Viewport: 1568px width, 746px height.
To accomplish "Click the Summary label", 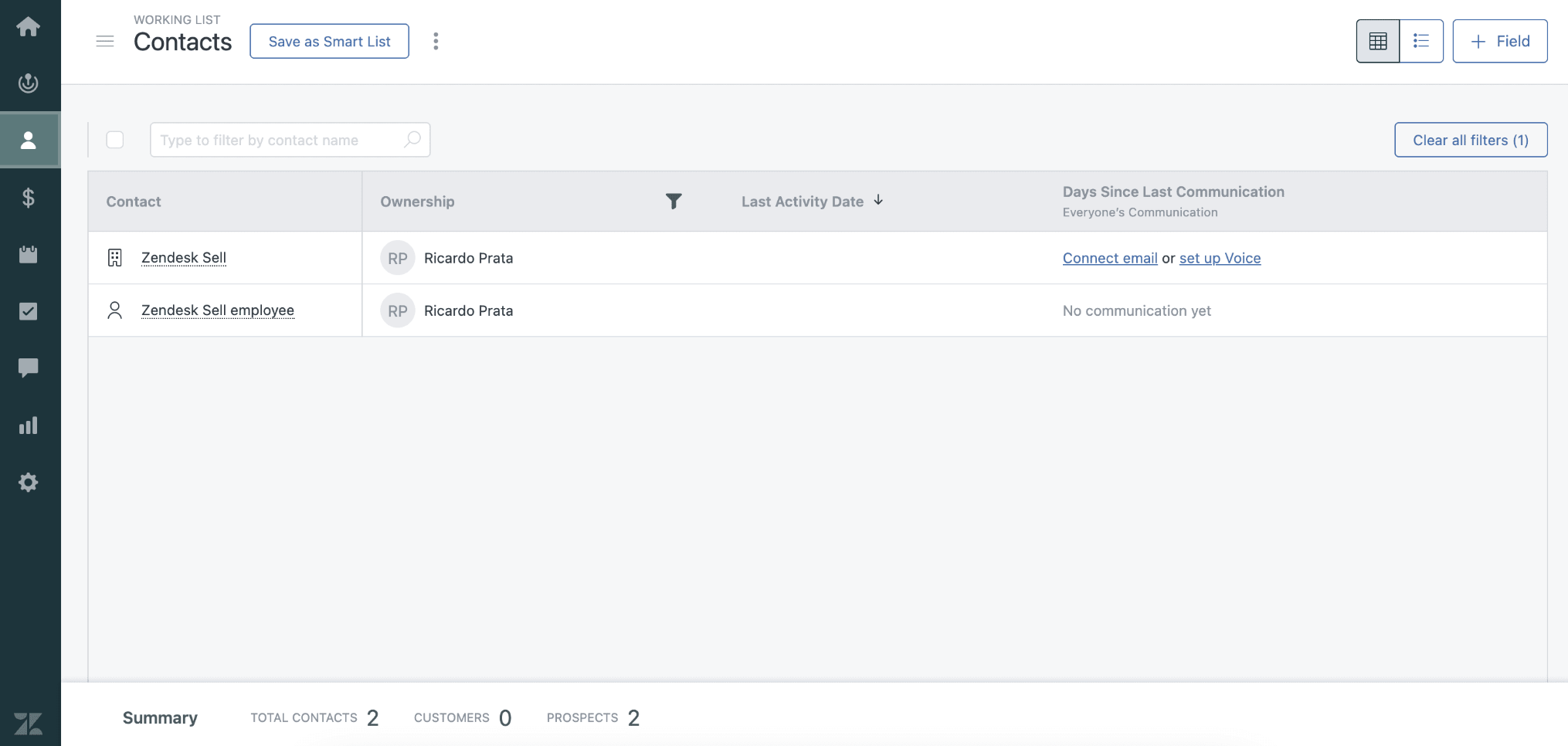I will point(160,718).
